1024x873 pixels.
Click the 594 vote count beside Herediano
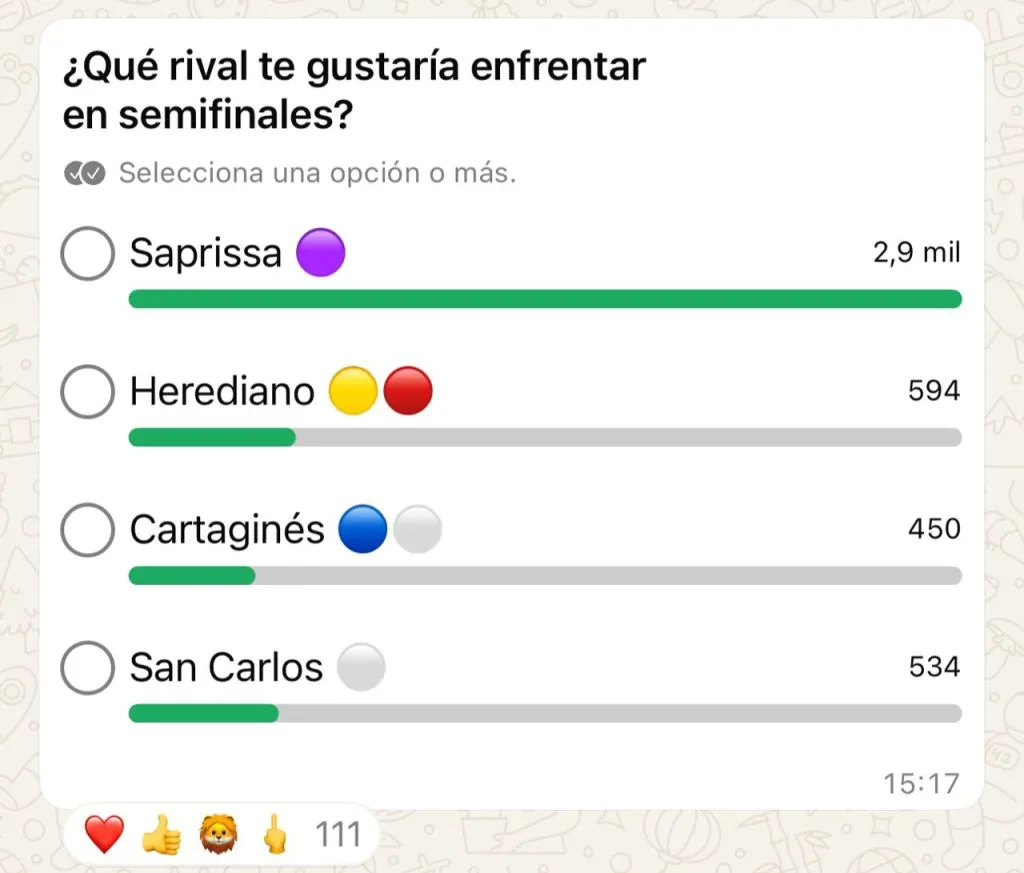click(937, 390)
